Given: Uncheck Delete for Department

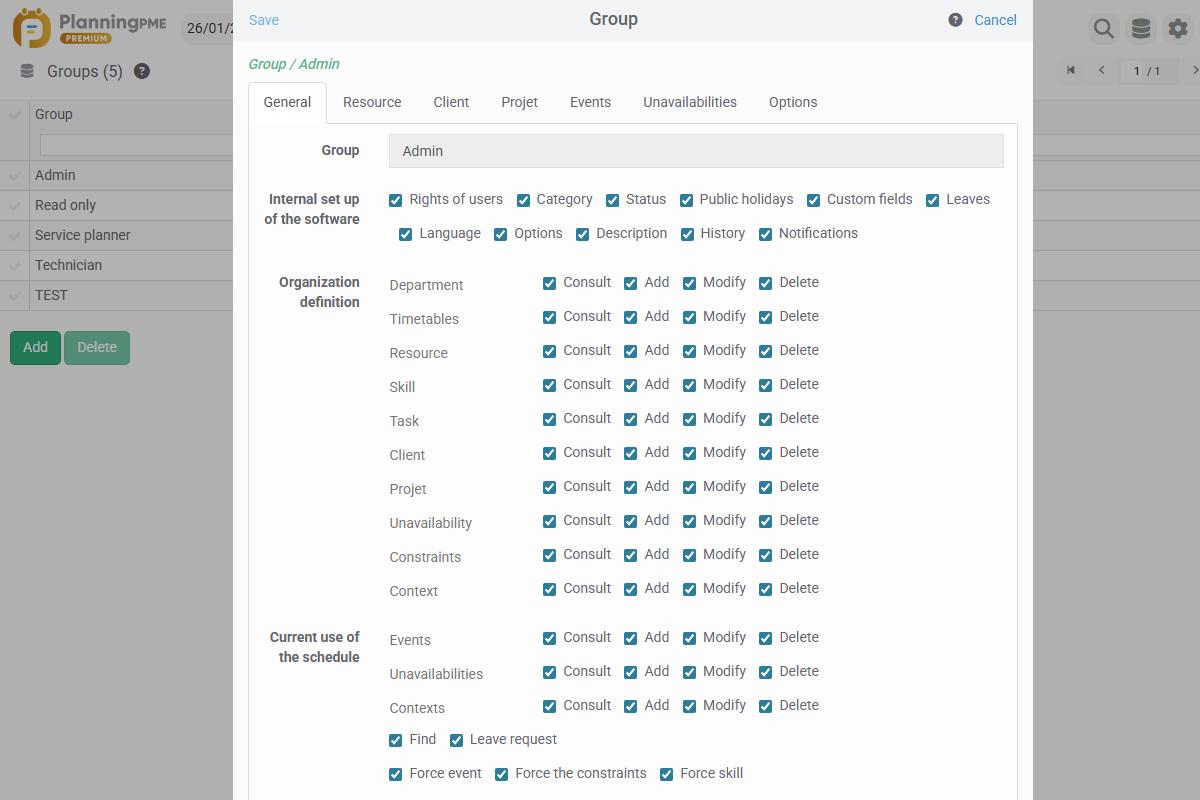Looking at the screenshot, I should click(765, 283).
